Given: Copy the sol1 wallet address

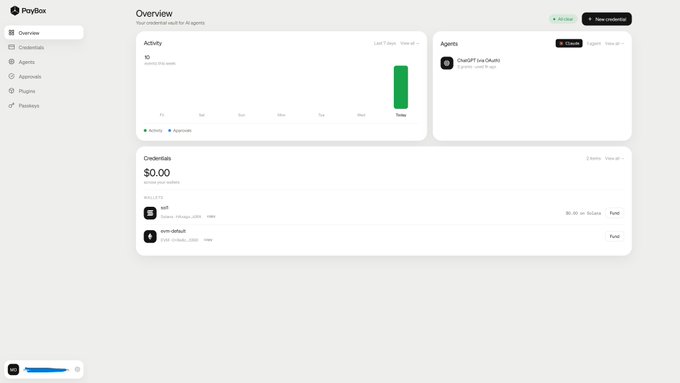Looking at the screenshot, I should (x=211, y=216).
